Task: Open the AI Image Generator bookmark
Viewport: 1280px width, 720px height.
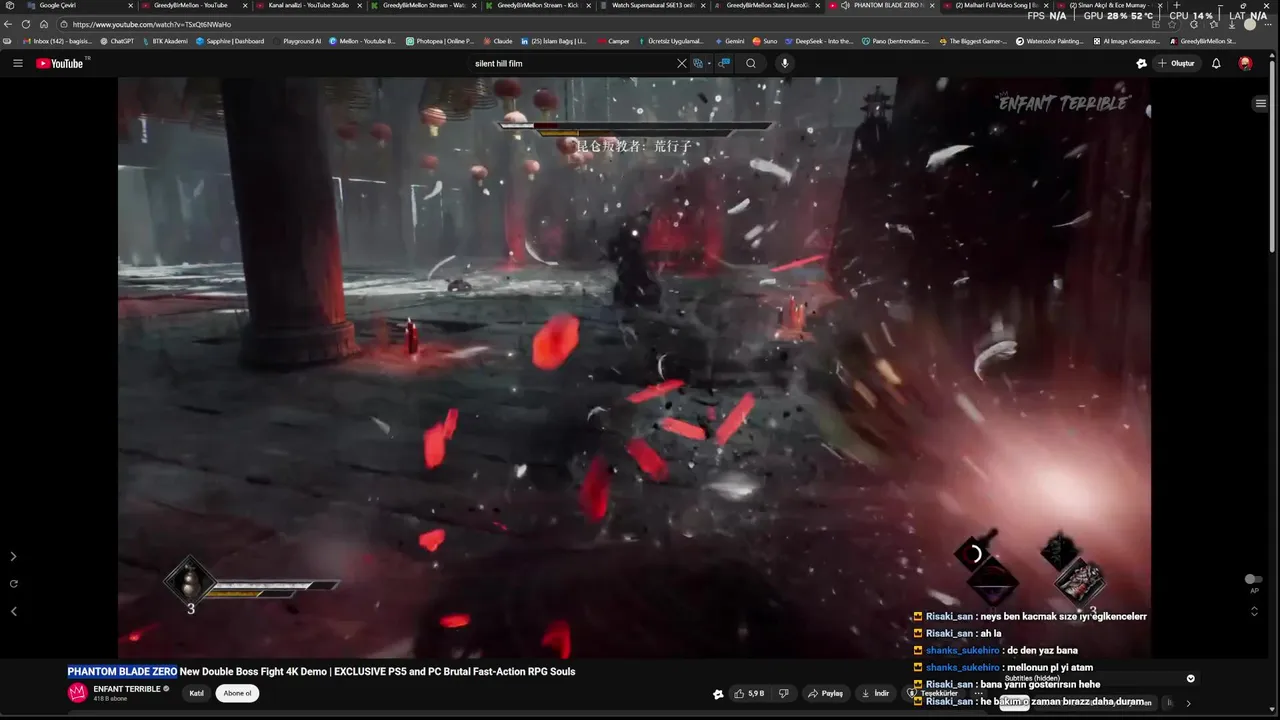Action: (x=1127, y=41)
